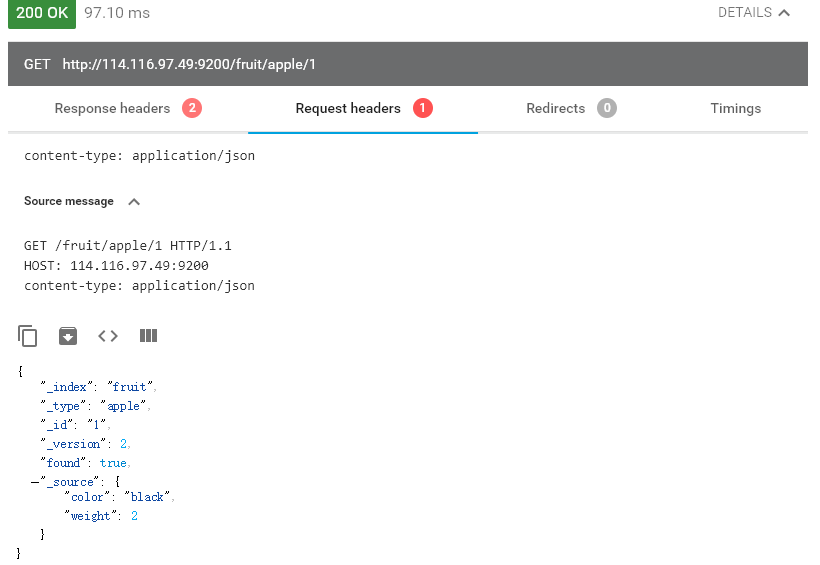Open the Response headers tab
This screenshot has width=820, height=565.
coord(112,108)
